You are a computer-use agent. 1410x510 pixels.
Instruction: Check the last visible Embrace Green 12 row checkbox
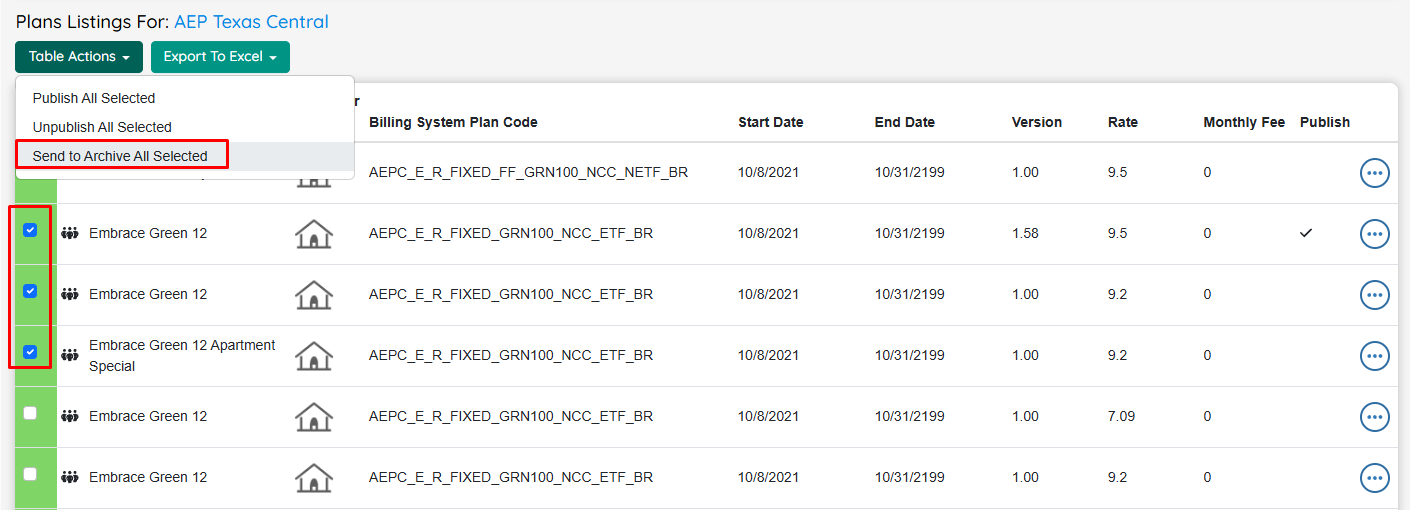pos(30,474)
